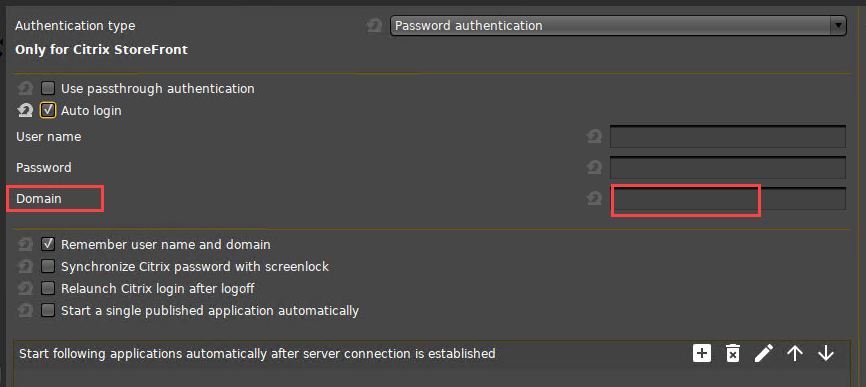This screenshot has height=387, width=866.
Task: Enable Use passthrough authentication checkbox
Action: 48,88
